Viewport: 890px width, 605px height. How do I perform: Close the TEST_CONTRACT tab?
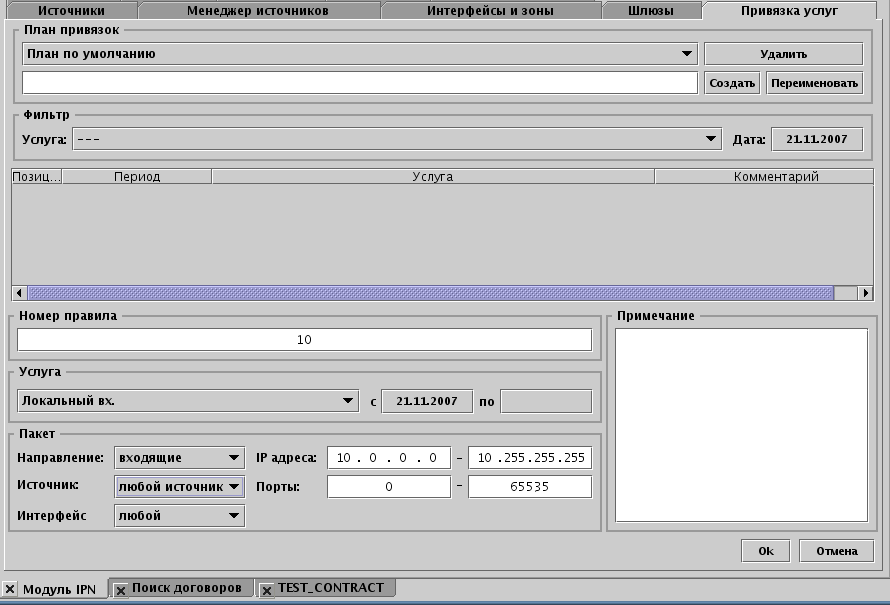267,590
